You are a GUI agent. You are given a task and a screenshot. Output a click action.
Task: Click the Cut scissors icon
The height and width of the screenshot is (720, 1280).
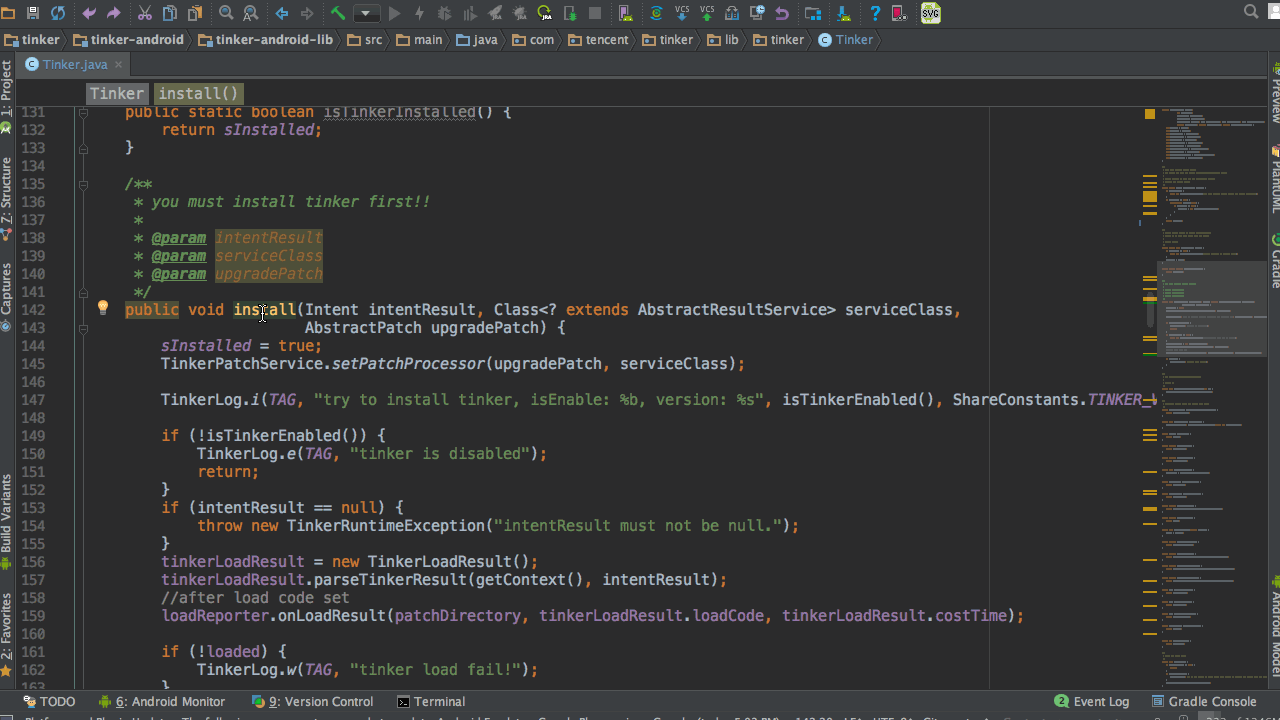(x=145, y=13)
